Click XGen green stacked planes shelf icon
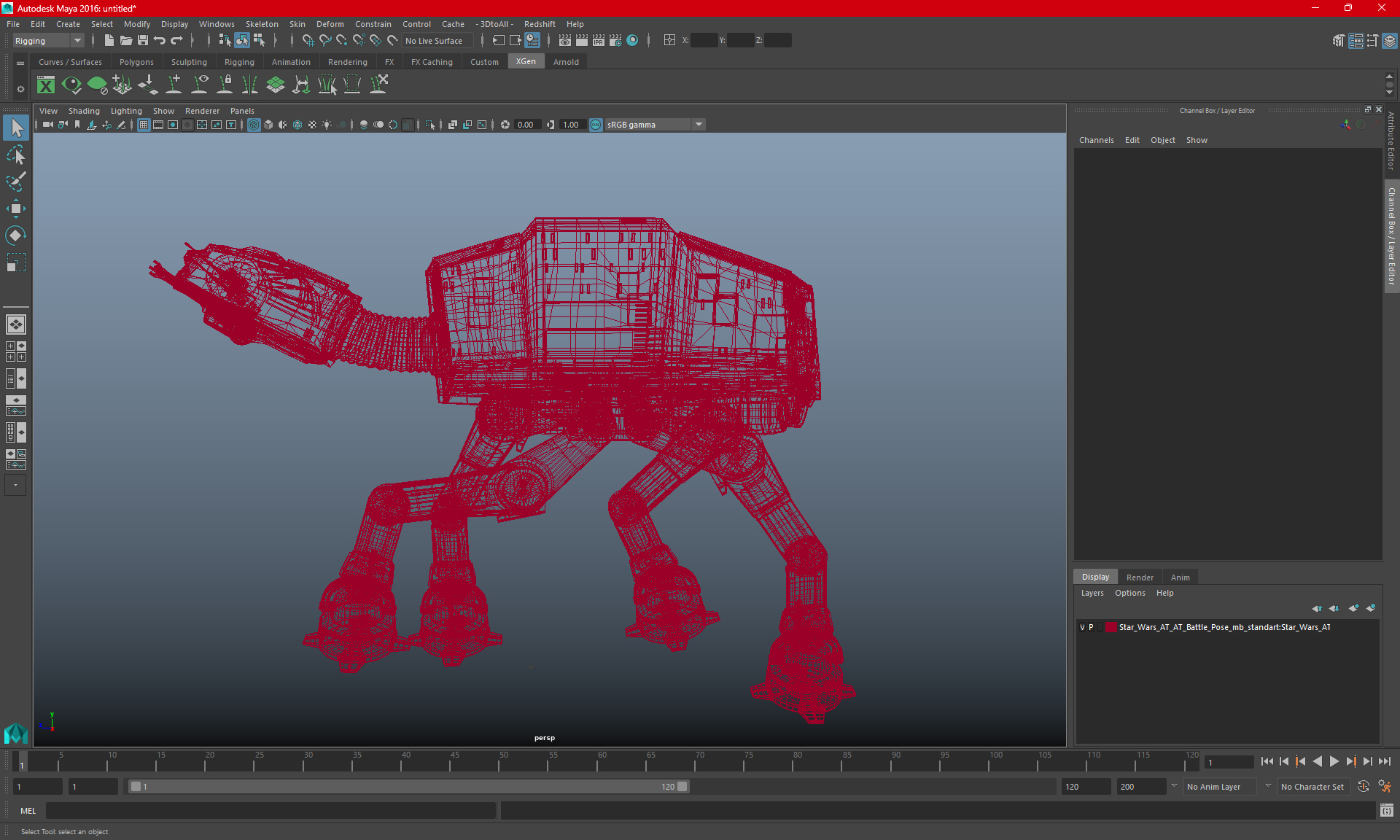This screenshot has width=1400, height=840. coord(276,85)
